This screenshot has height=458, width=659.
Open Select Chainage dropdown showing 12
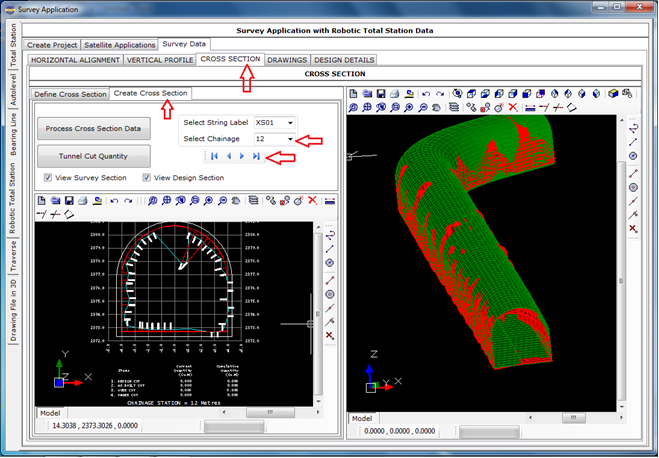click(274, 139)
